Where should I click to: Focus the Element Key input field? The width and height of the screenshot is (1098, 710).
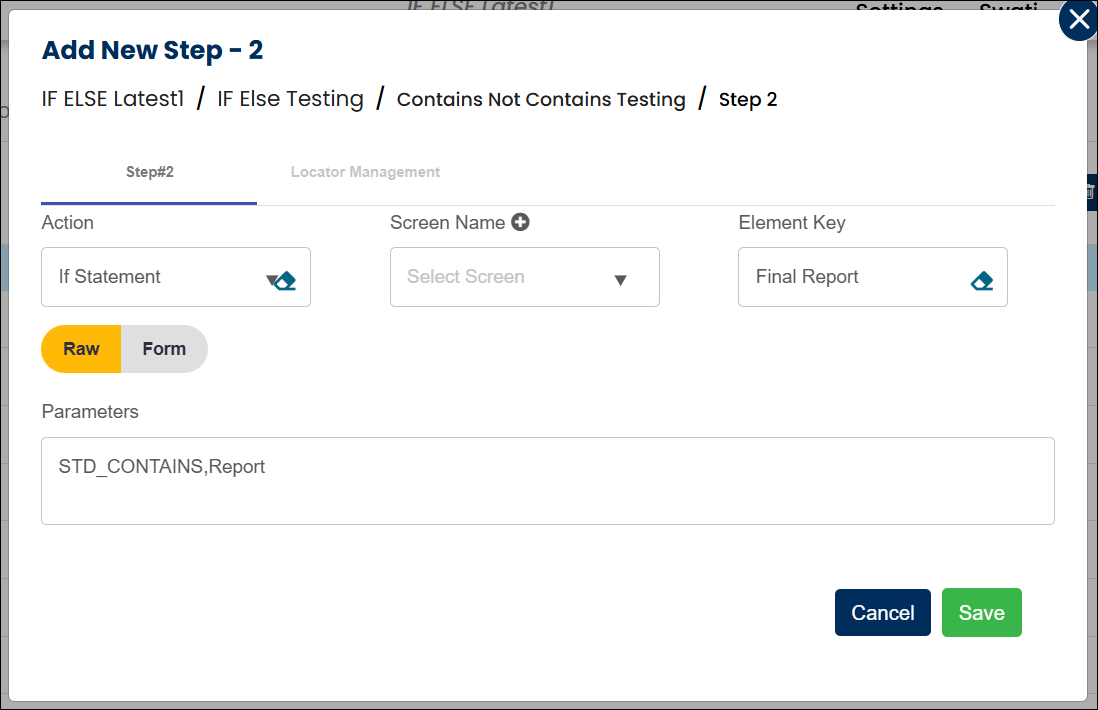(850, 277)
